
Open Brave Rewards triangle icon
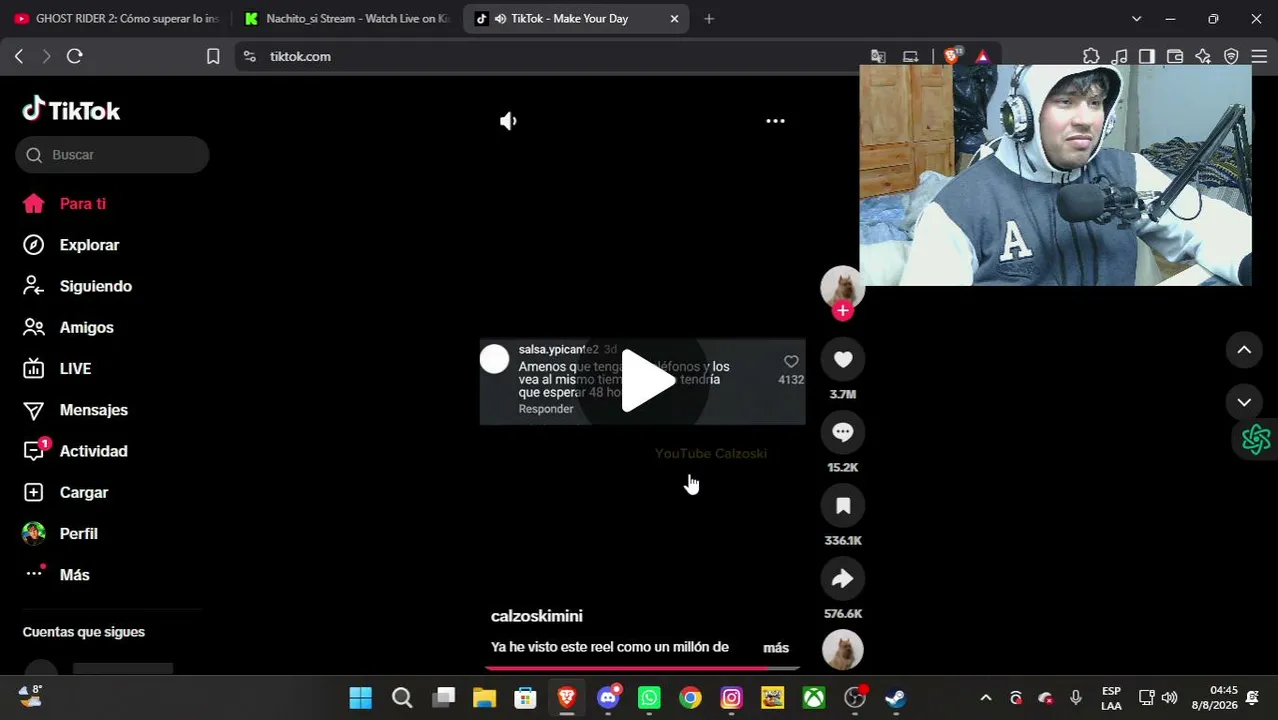pyautogui.click(x=983, y=57)
